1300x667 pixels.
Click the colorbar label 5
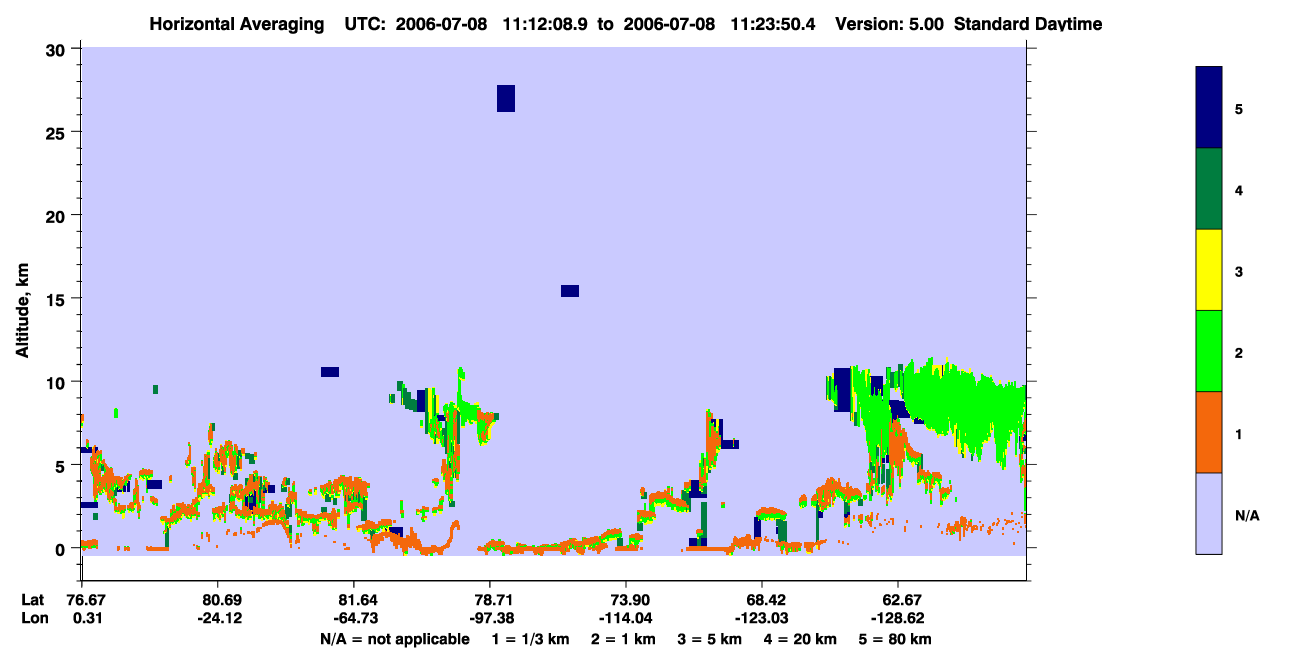click(1239, 108)
